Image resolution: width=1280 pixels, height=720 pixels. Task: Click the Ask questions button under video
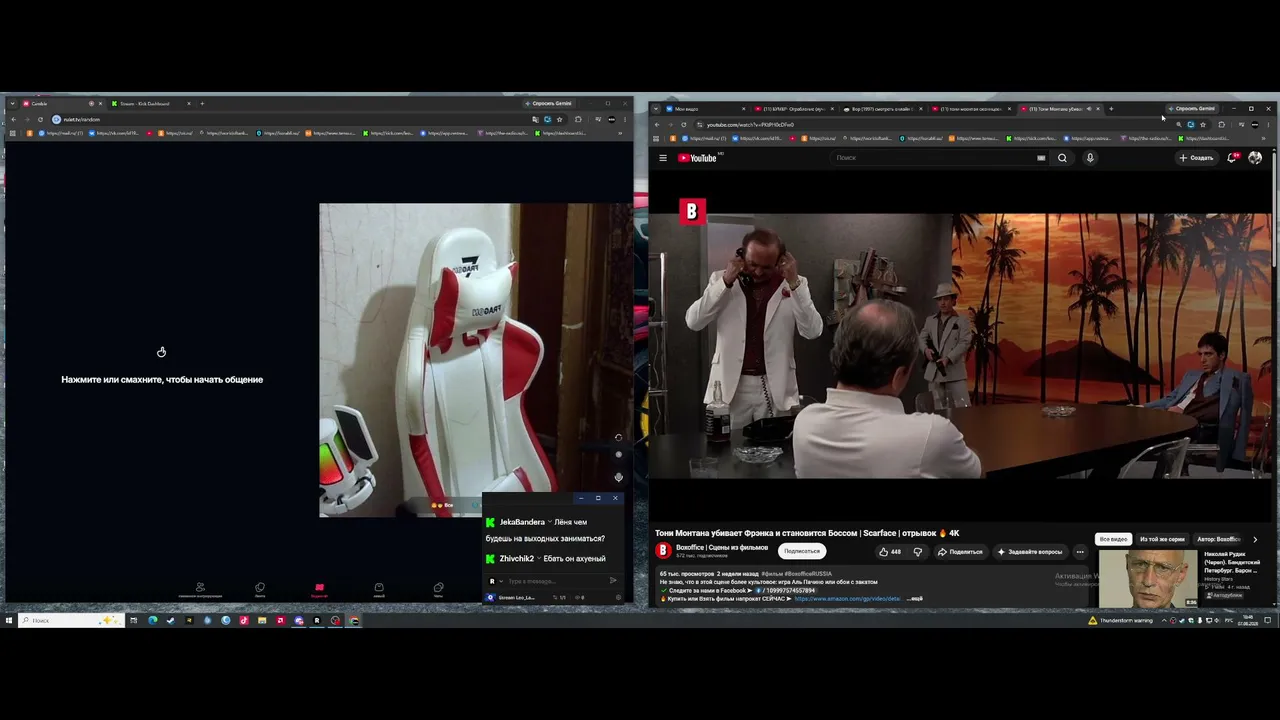(1030, 552)
